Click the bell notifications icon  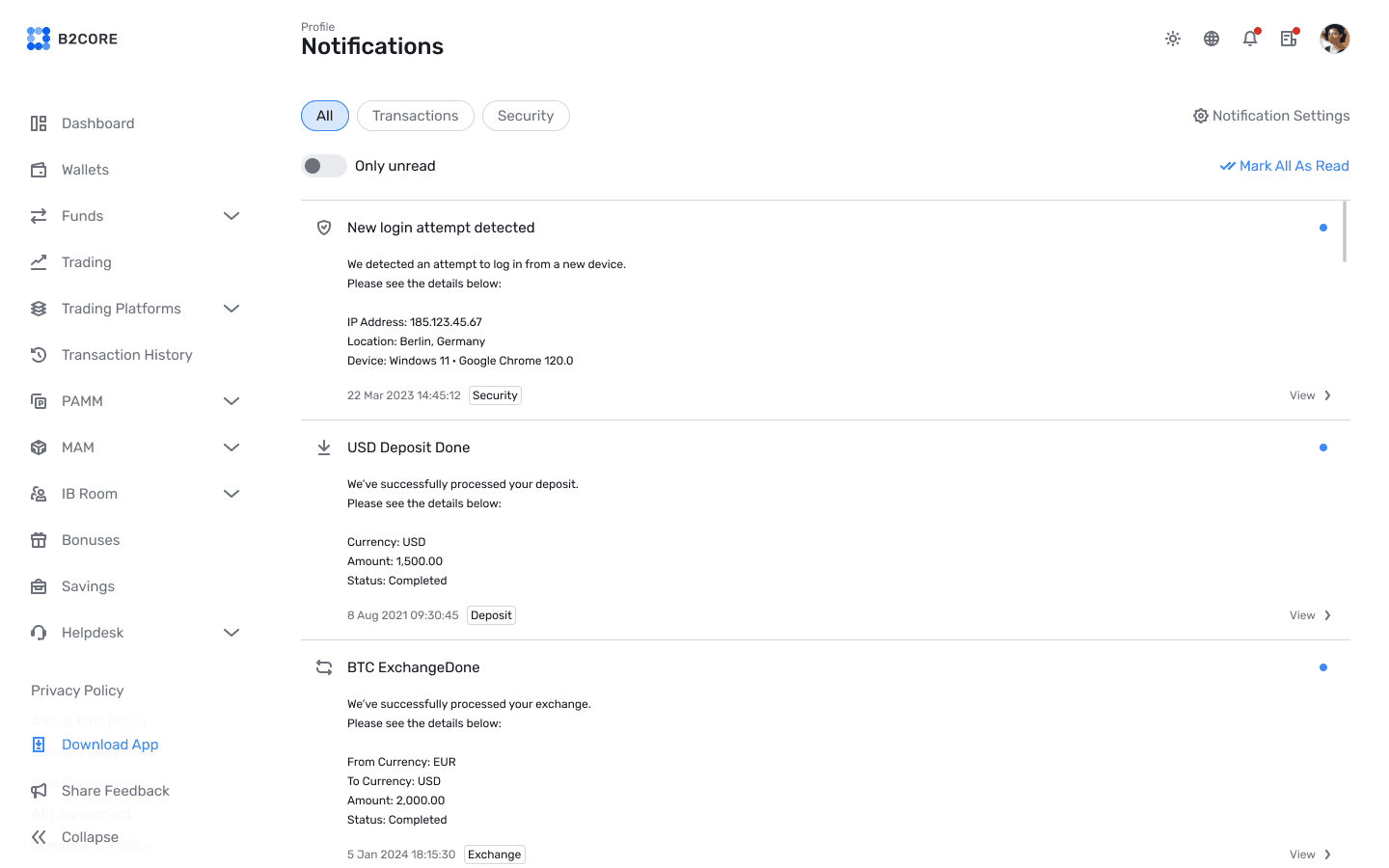1249,39
